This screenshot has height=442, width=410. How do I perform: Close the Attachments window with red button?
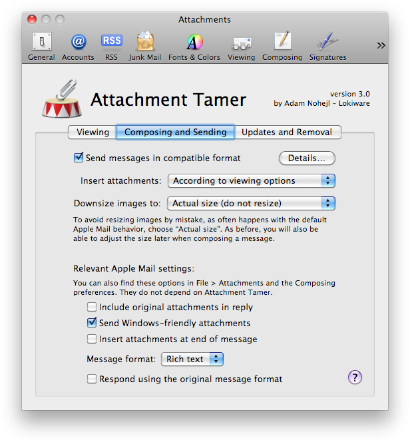click(32, 19)
